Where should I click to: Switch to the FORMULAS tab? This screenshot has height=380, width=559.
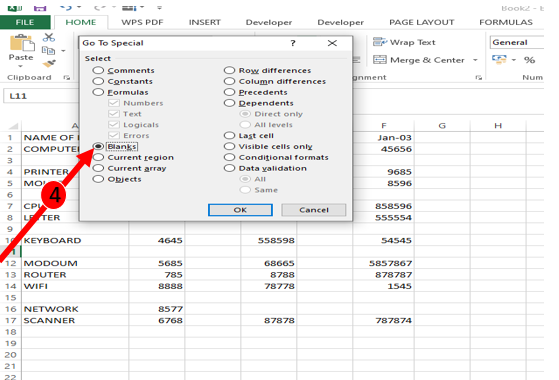506,22
